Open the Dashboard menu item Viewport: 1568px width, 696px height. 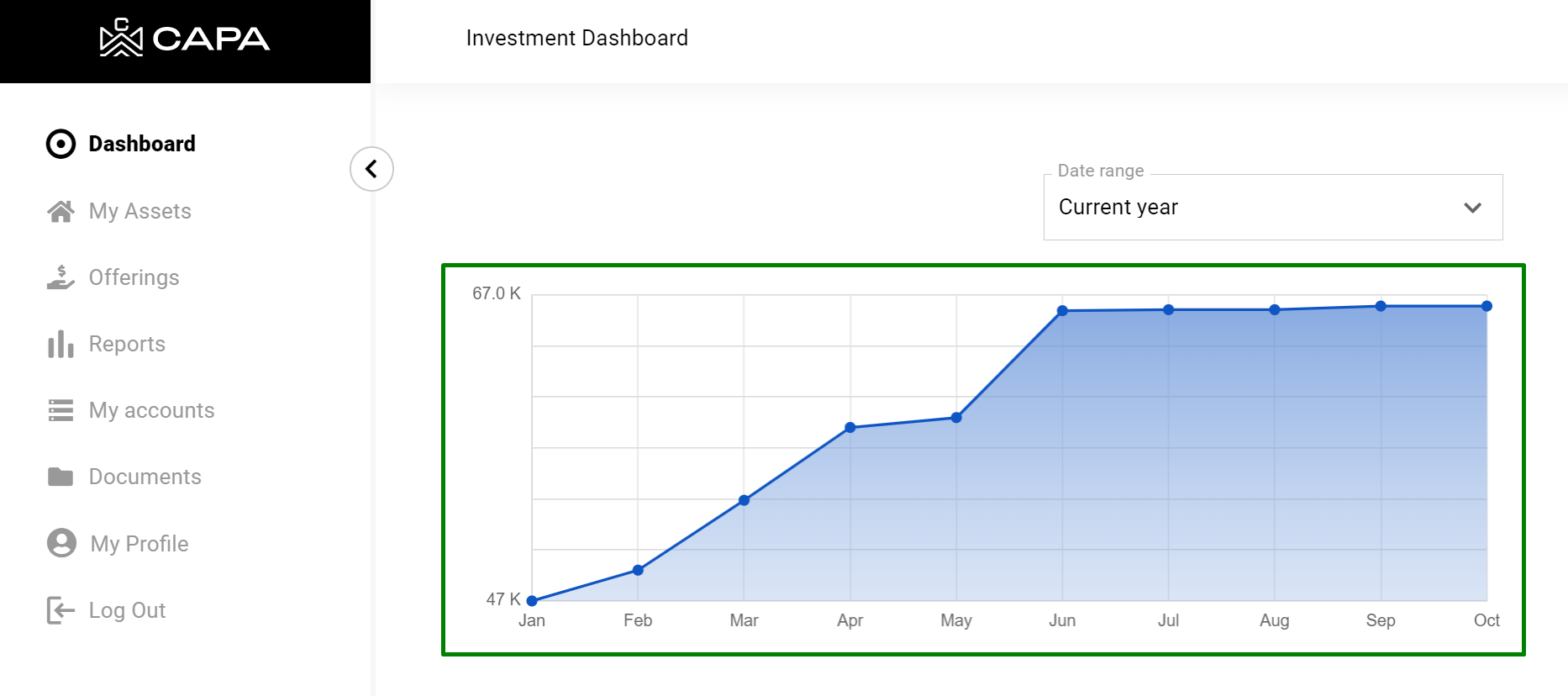[142, 144]
